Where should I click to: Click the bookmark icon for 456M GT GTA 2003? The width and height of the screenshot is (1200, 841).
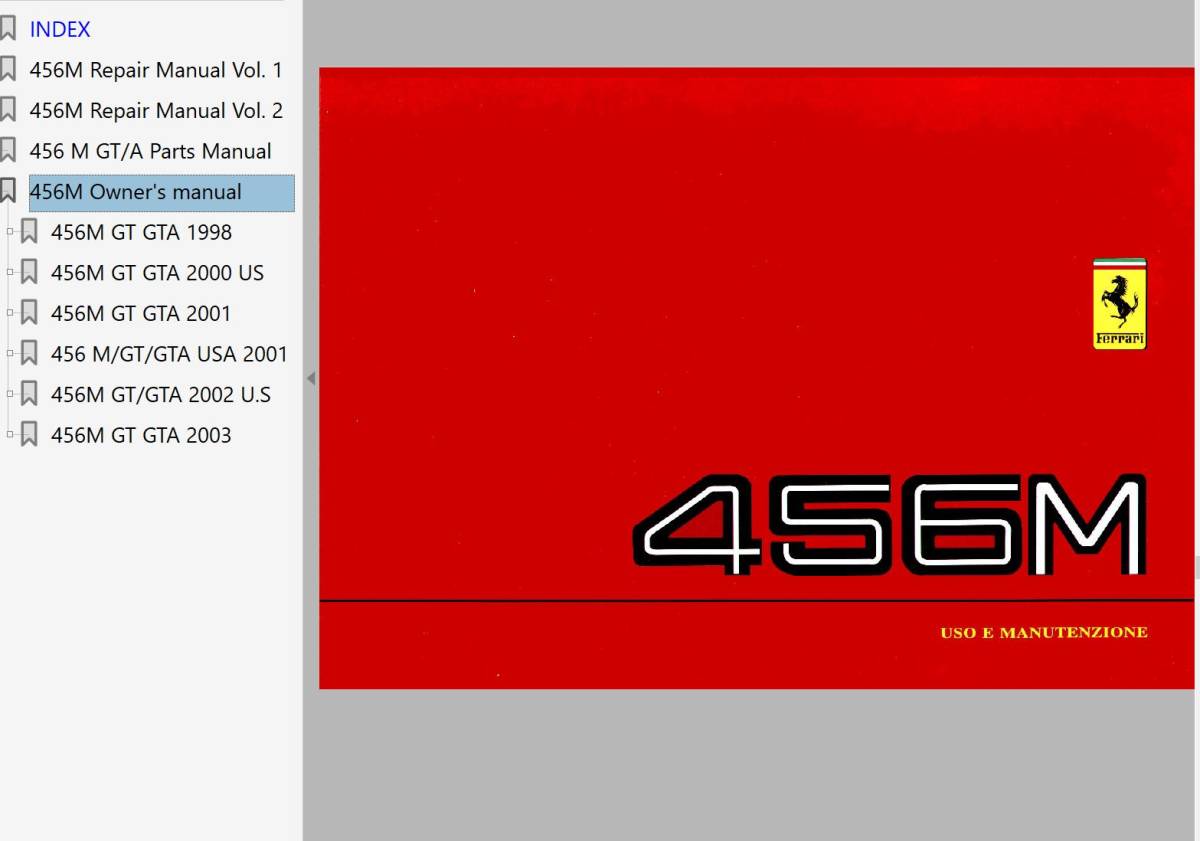pyautogui.click(x=29, y=435)
